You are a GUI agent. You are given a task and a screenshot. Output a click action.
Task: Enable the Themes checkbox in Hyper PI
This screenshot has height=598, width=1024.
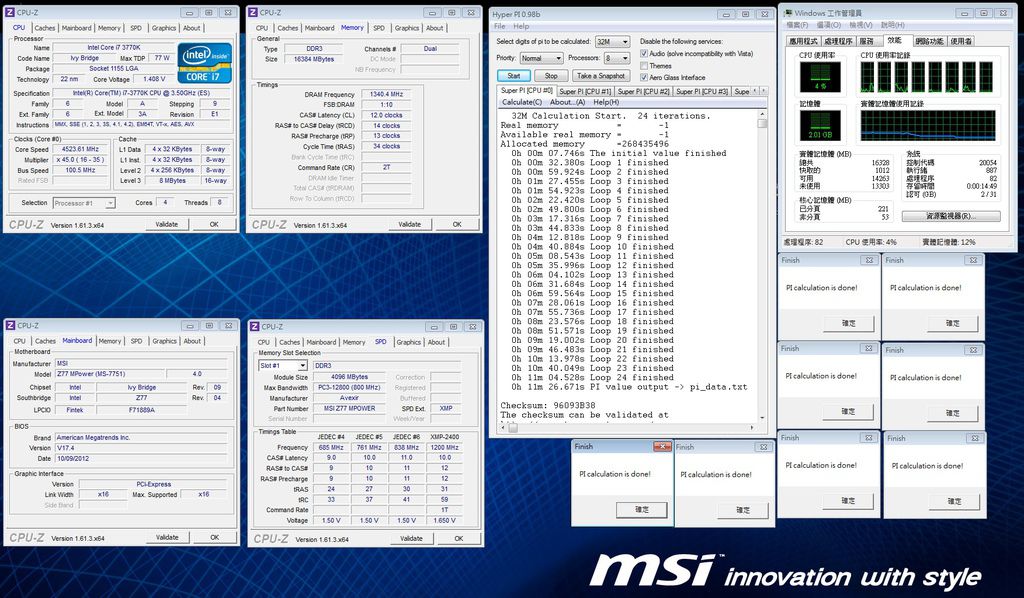coord(644,65)
